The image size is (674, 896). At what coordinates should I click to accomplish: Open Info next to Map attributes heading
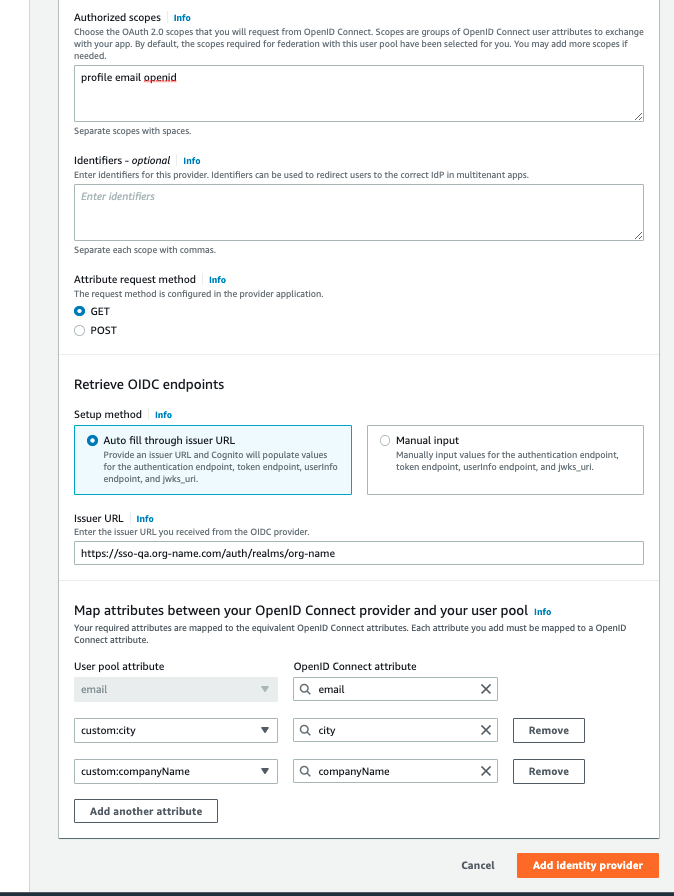543,611
